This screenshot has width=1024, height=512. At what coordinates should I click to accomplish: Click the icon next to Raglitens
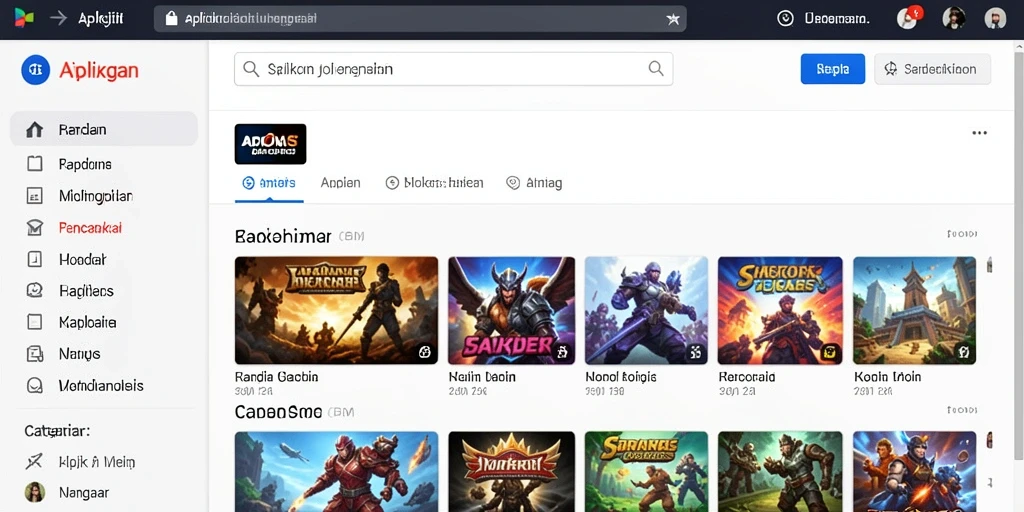point(35,290)
